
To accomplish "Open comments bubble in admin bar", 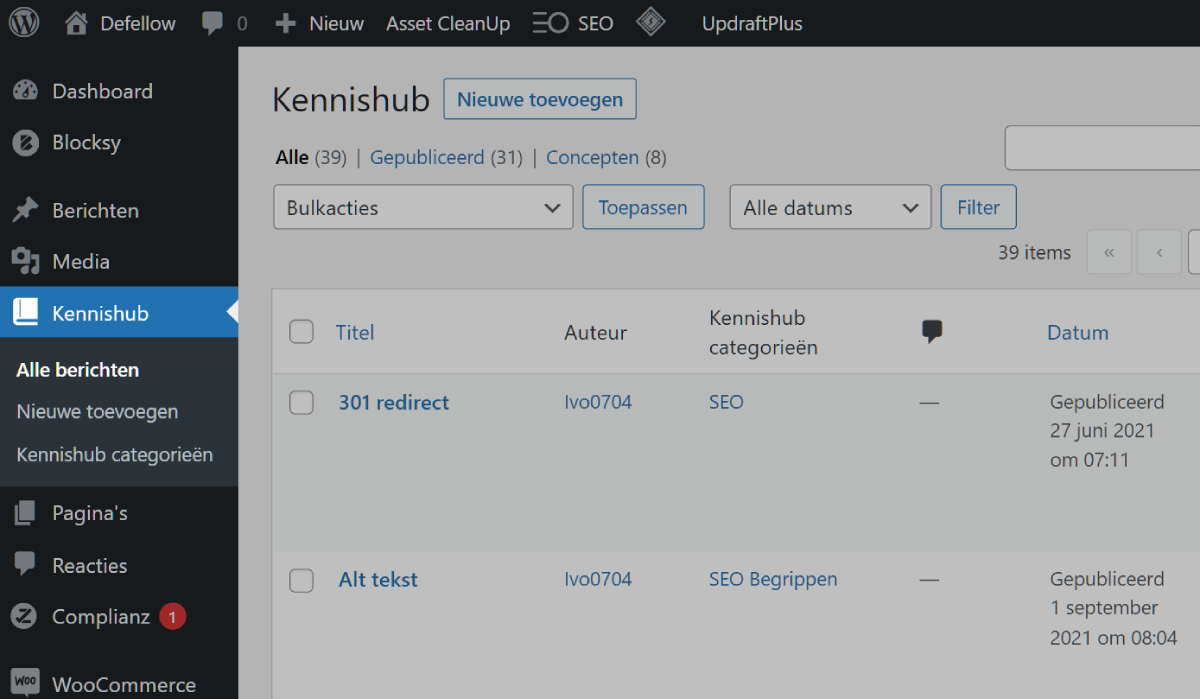I will pos(212,23).
